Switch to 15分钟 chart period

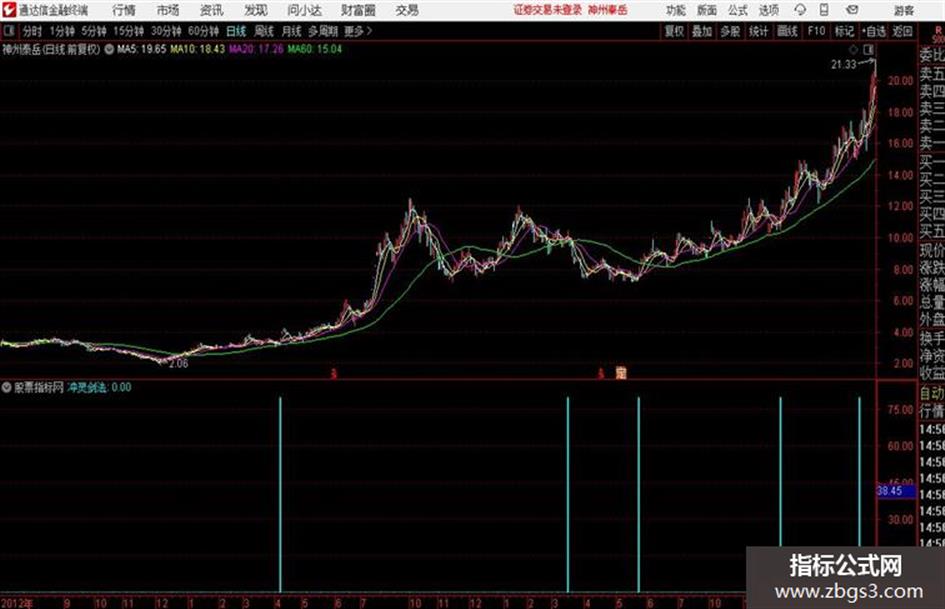coord(128,31)
